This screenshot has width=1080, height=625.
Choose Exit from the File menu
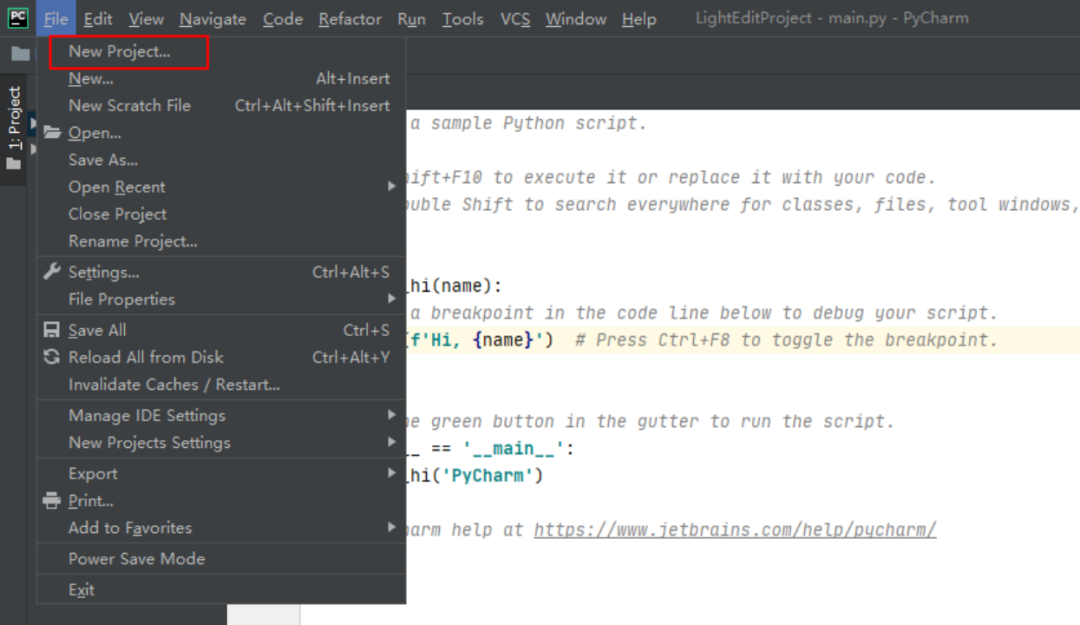[221, 590]
